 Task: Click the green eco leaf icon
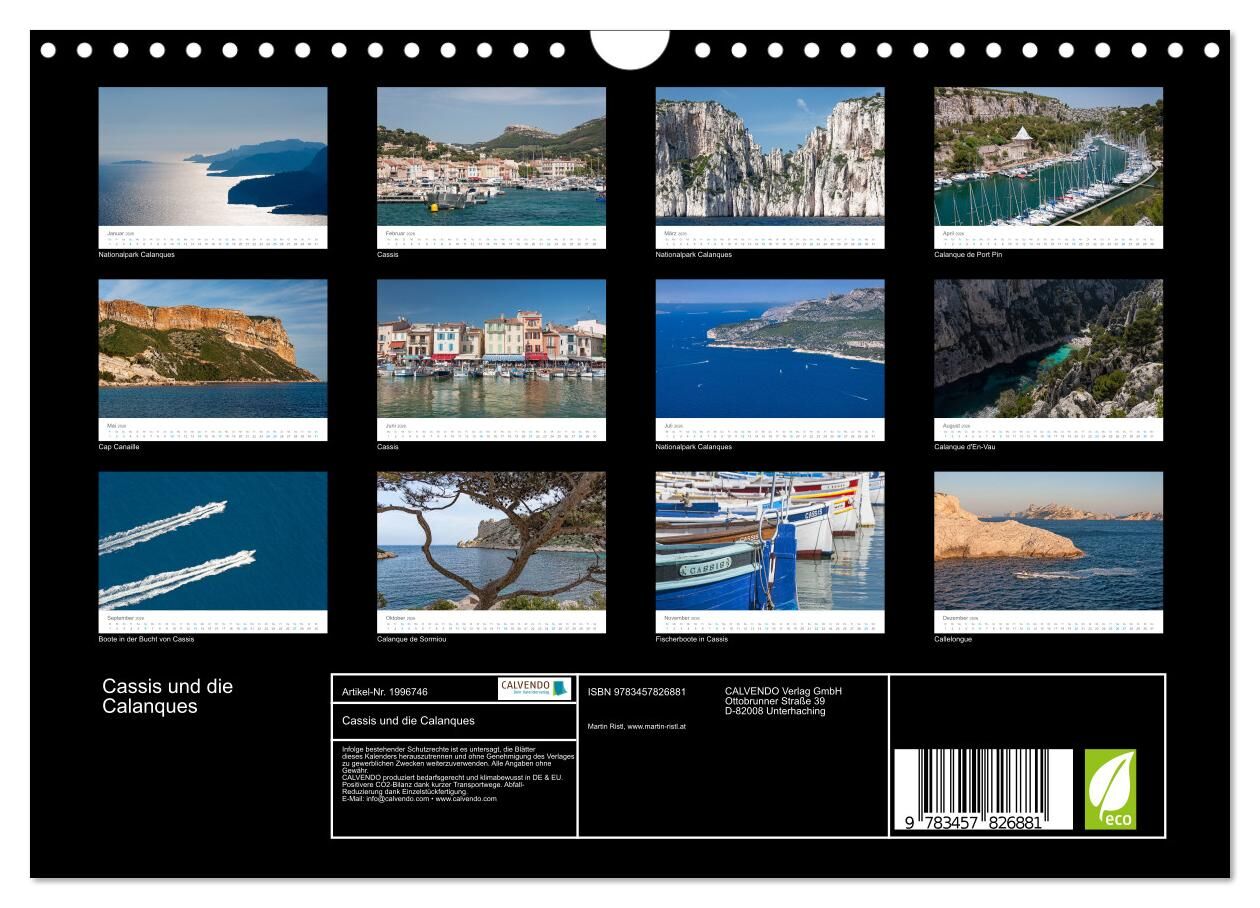(x=1110, y=789)
